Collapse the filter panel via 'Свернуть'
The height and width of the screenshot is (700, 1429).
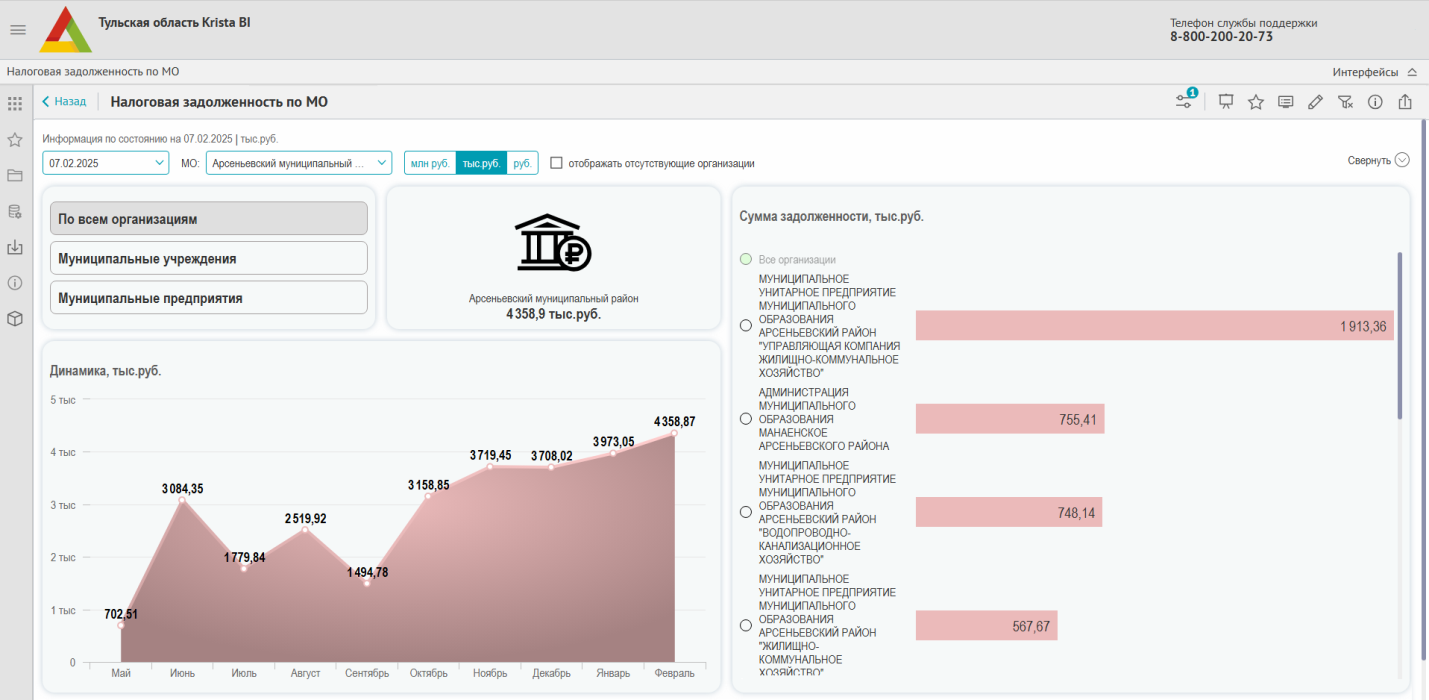[x=1377, y=160]
